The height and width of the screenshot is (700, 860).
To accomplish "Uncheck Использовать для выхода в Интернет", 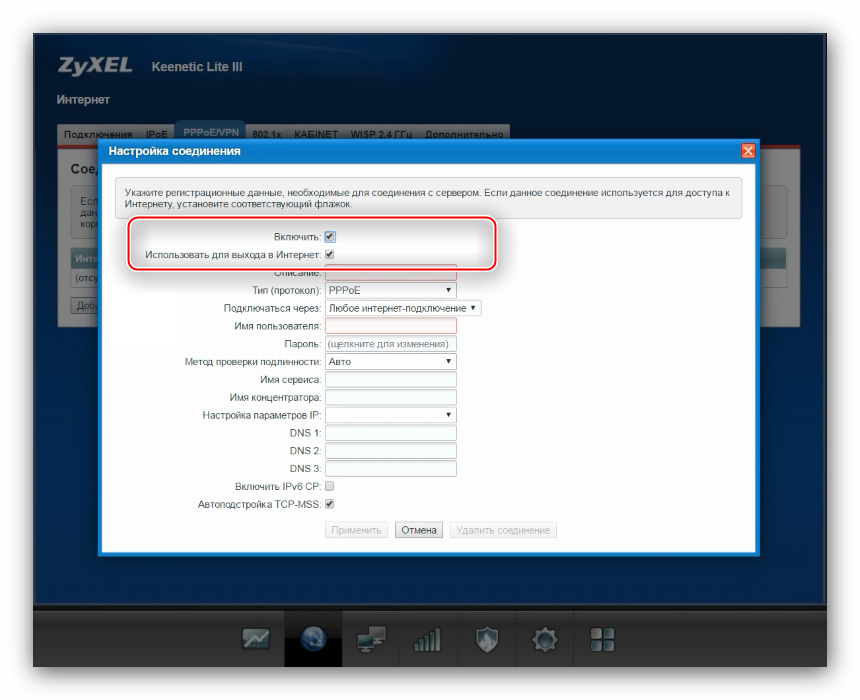I will pyautogui.click(x=330, y=255).
